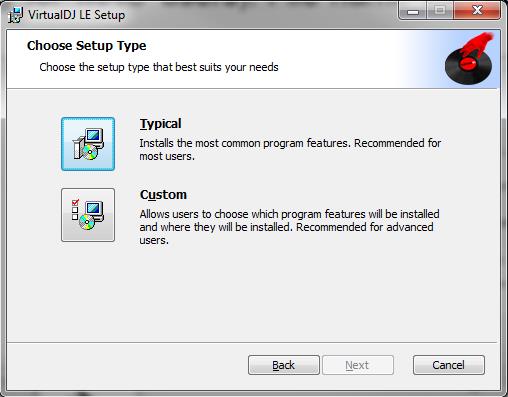Click the grayed-out maximize button

(440, 11)
